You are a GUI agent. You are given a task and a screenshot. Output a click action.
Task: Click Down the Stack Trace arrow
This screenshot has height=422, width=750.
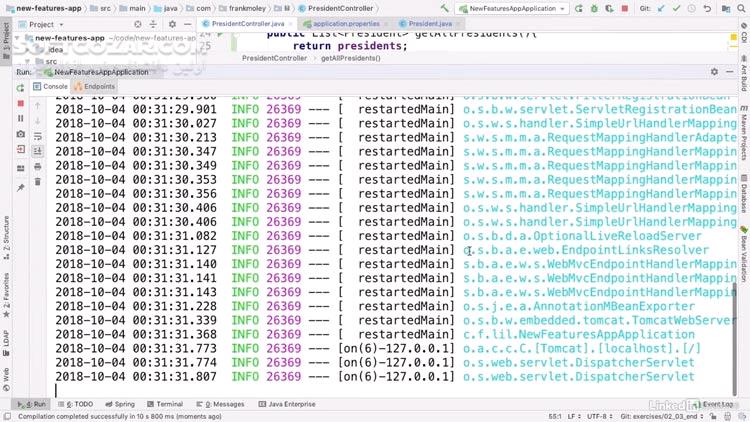pyautogui.click(x=38, y=121)
